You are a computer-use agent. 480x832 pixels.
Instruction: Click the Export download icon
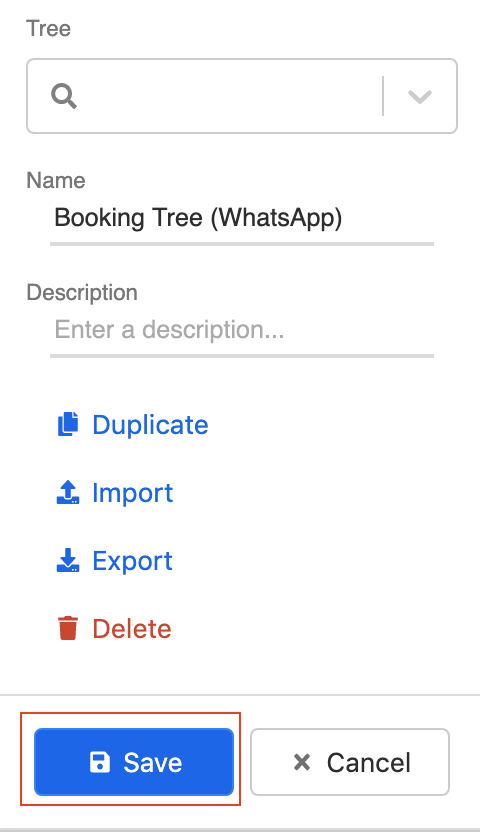pyautogui.click(x=68, y=560)
